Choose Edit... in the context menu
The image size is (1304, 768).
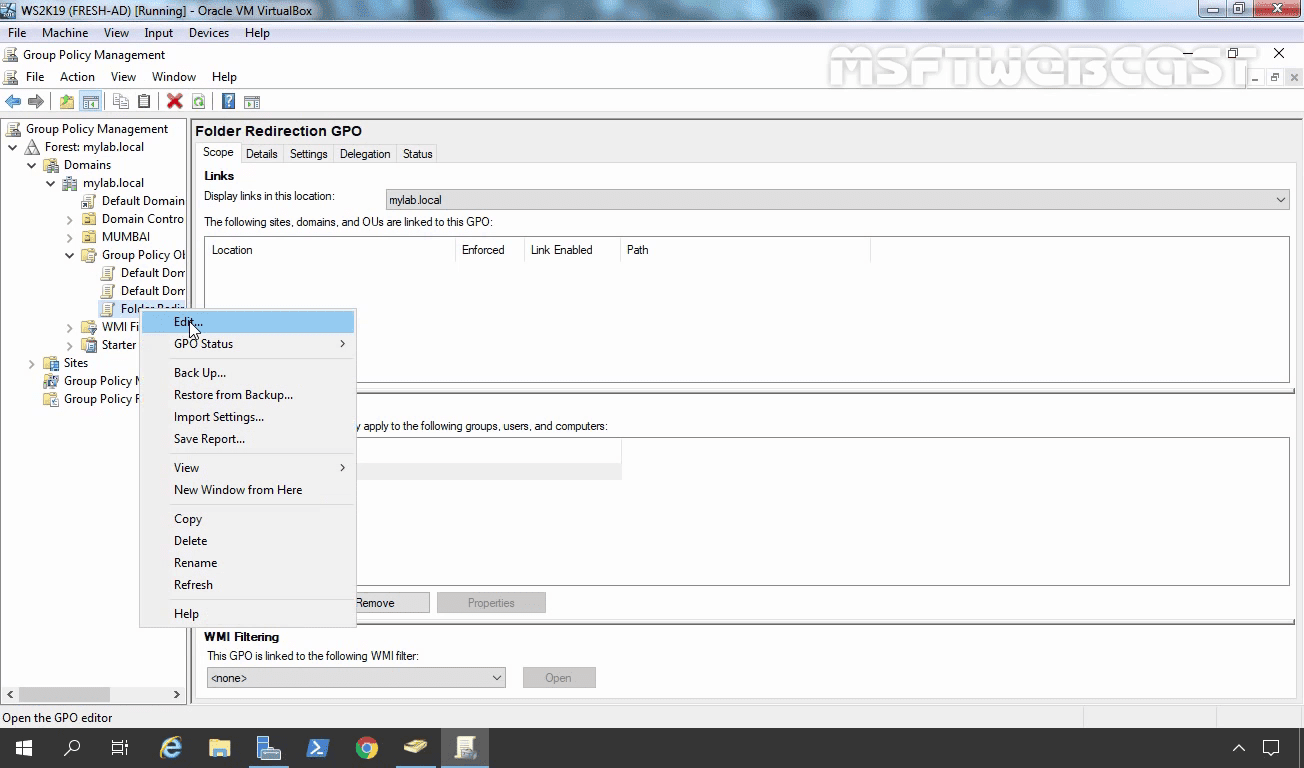(248, 322)
